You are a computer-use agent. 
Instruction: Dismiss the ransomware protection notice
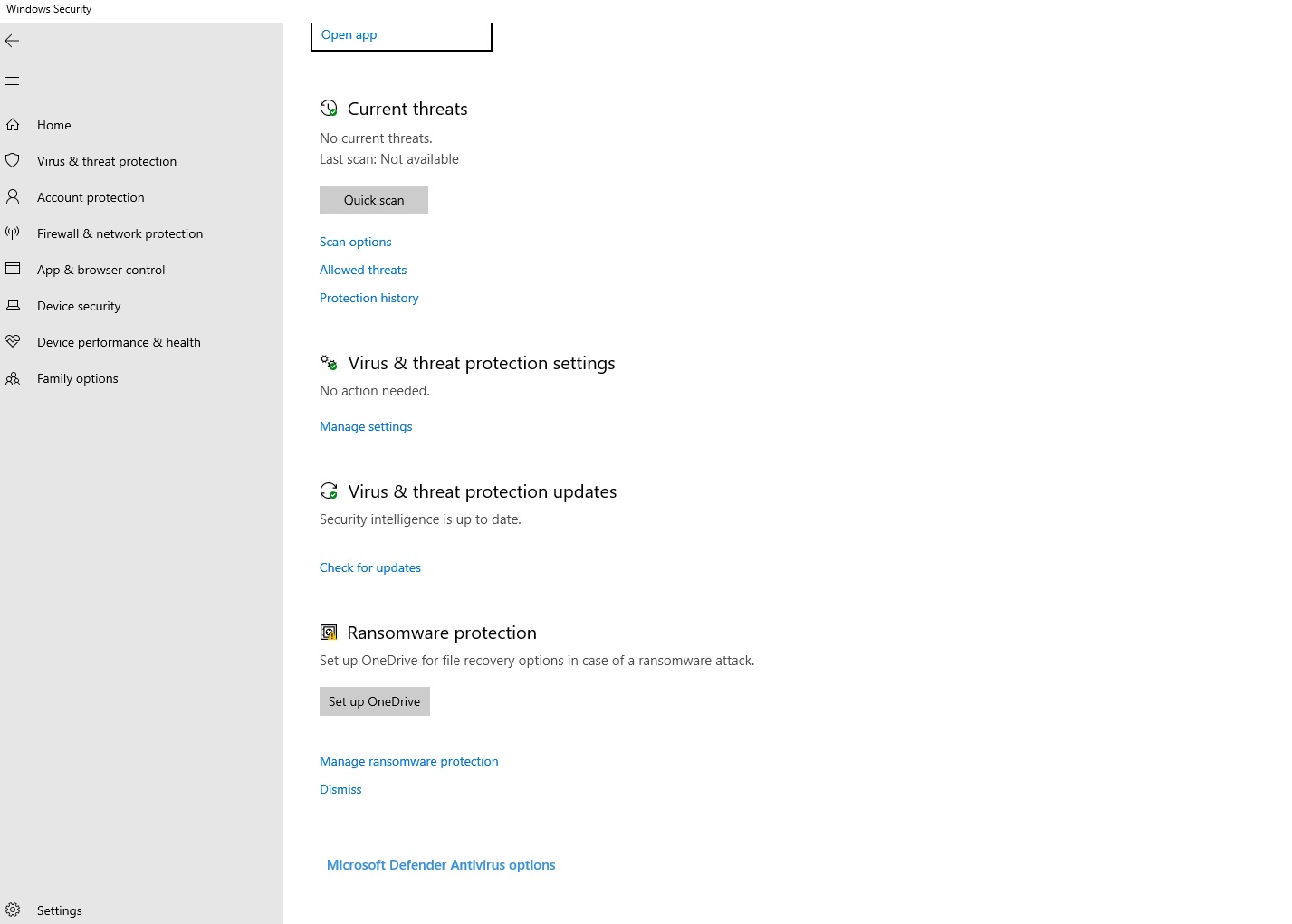coord(340,789)
